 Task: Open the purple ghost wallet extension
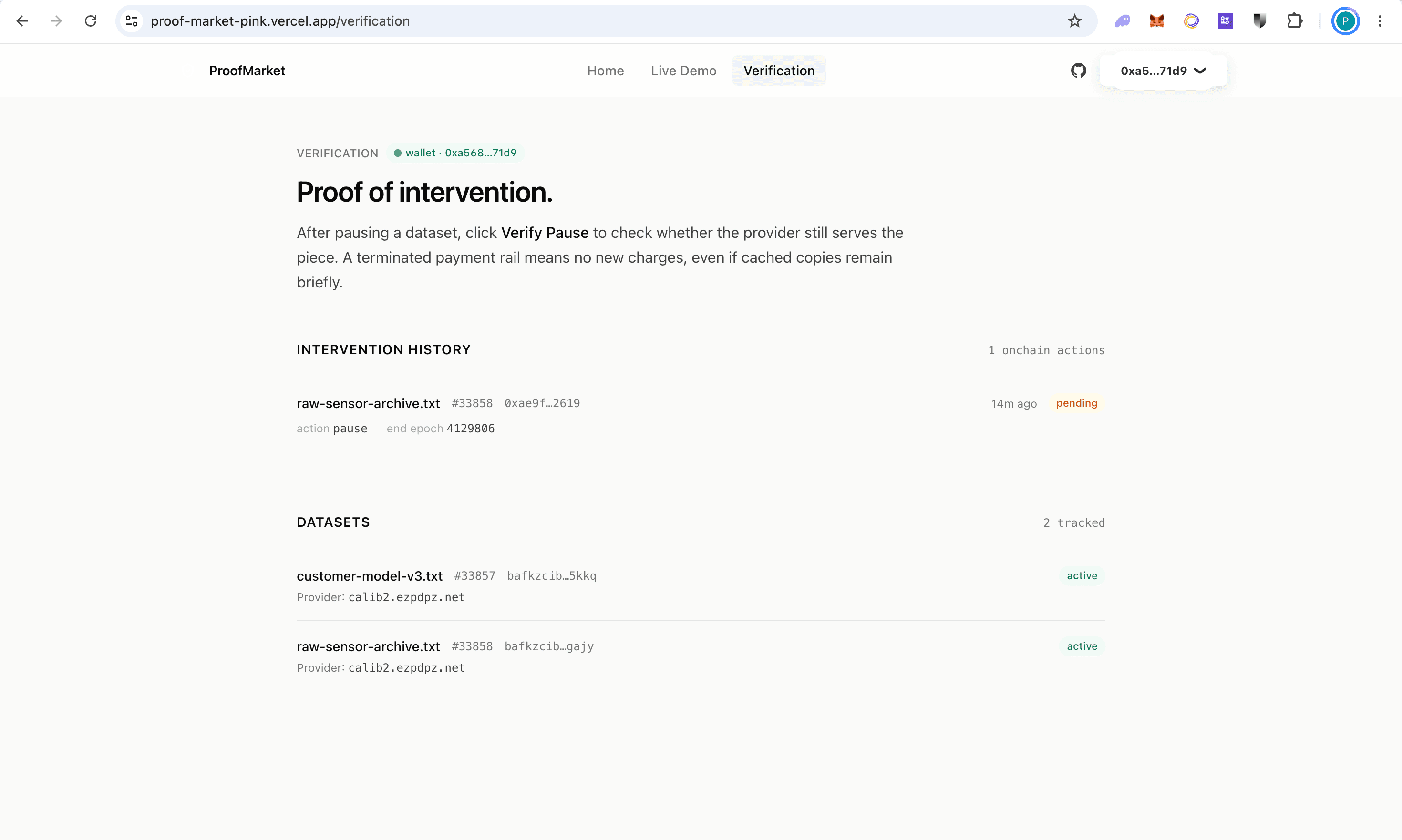(1122, 21)
